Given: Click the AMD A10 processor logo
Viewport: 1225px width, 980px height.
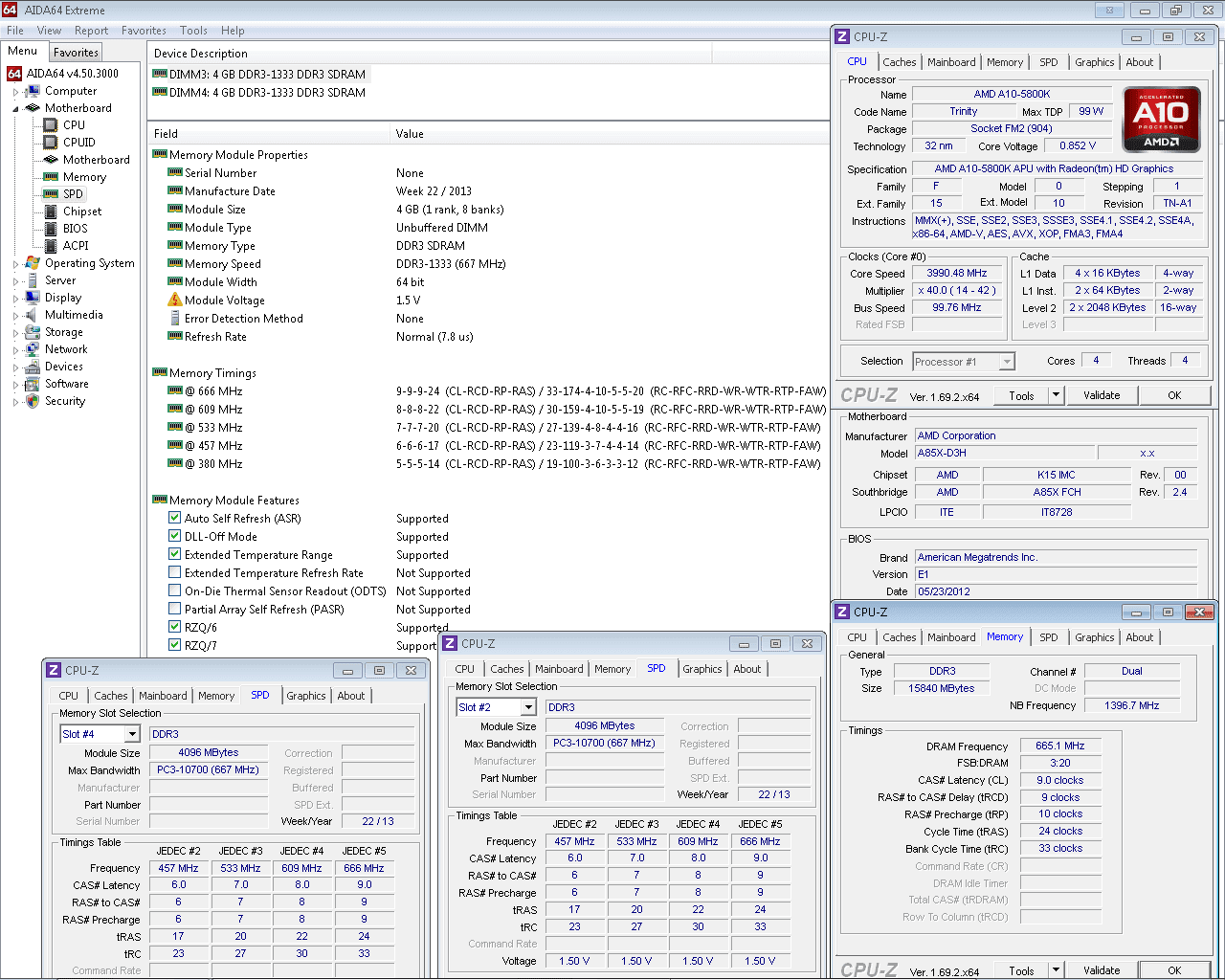Looking at the screenshot, I should pos(1162,121).
